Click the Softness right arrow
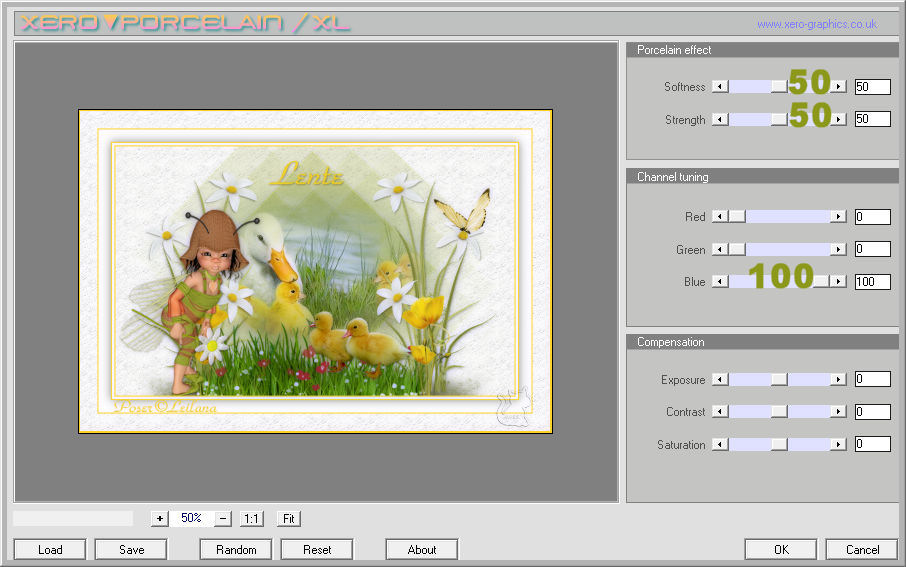 tap(838, 87)
